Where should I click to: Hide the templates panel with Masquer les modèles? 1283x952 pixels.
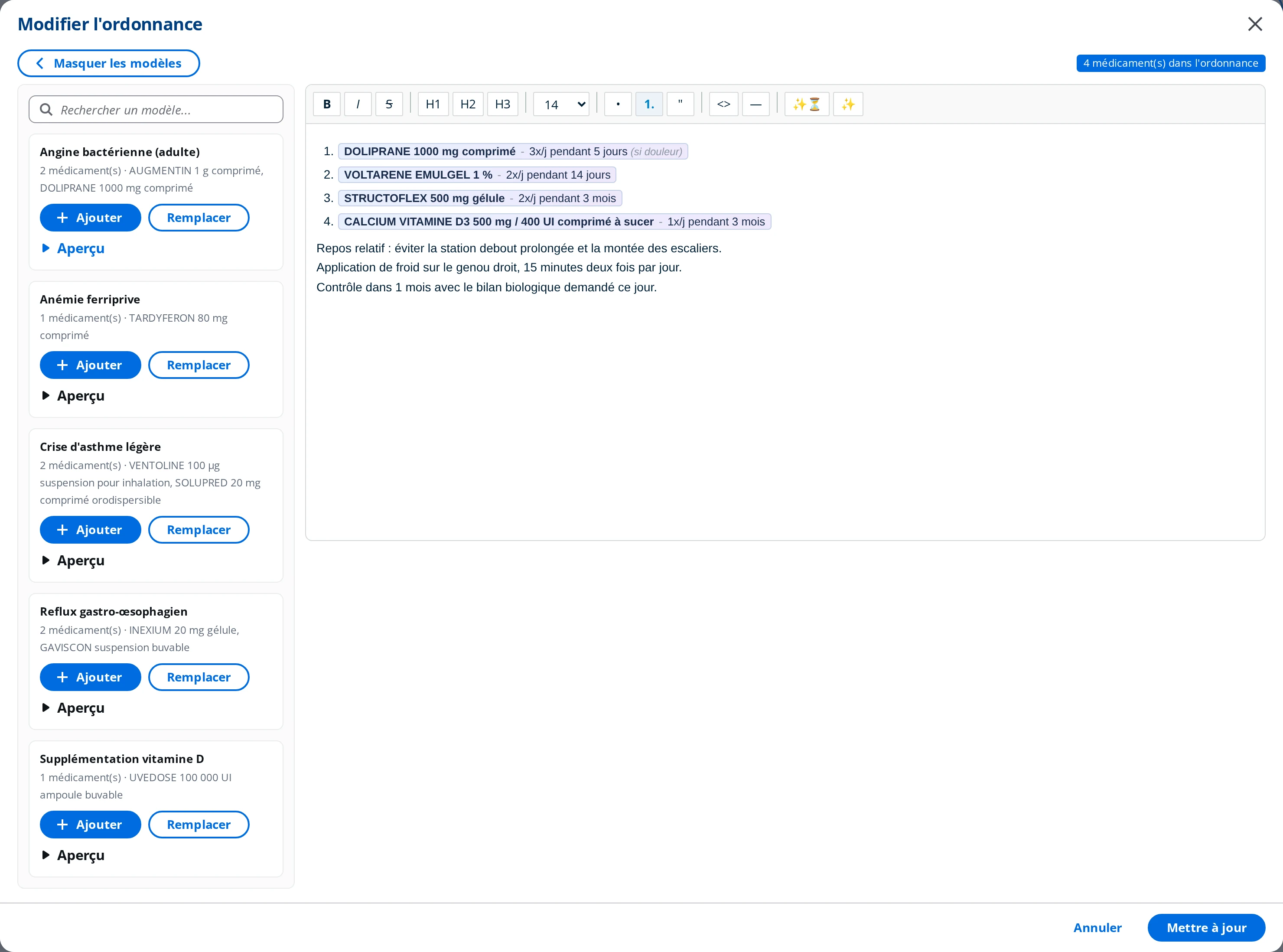pos(109,63)
